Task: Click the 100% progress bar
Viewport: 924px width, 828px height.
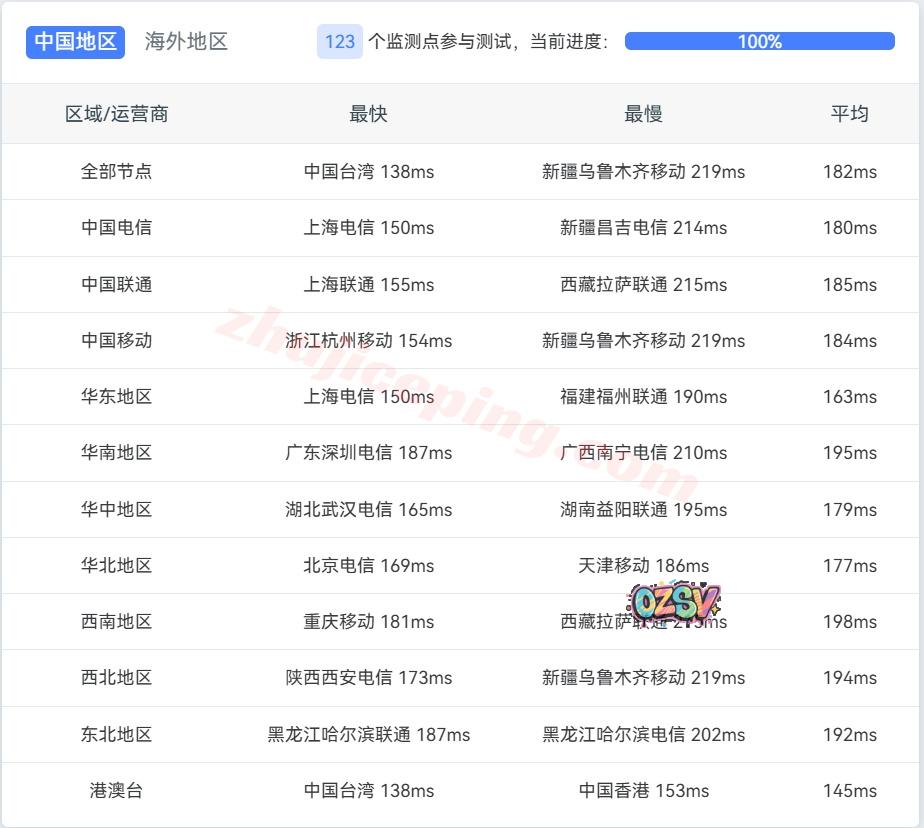Action: point(759,41)
